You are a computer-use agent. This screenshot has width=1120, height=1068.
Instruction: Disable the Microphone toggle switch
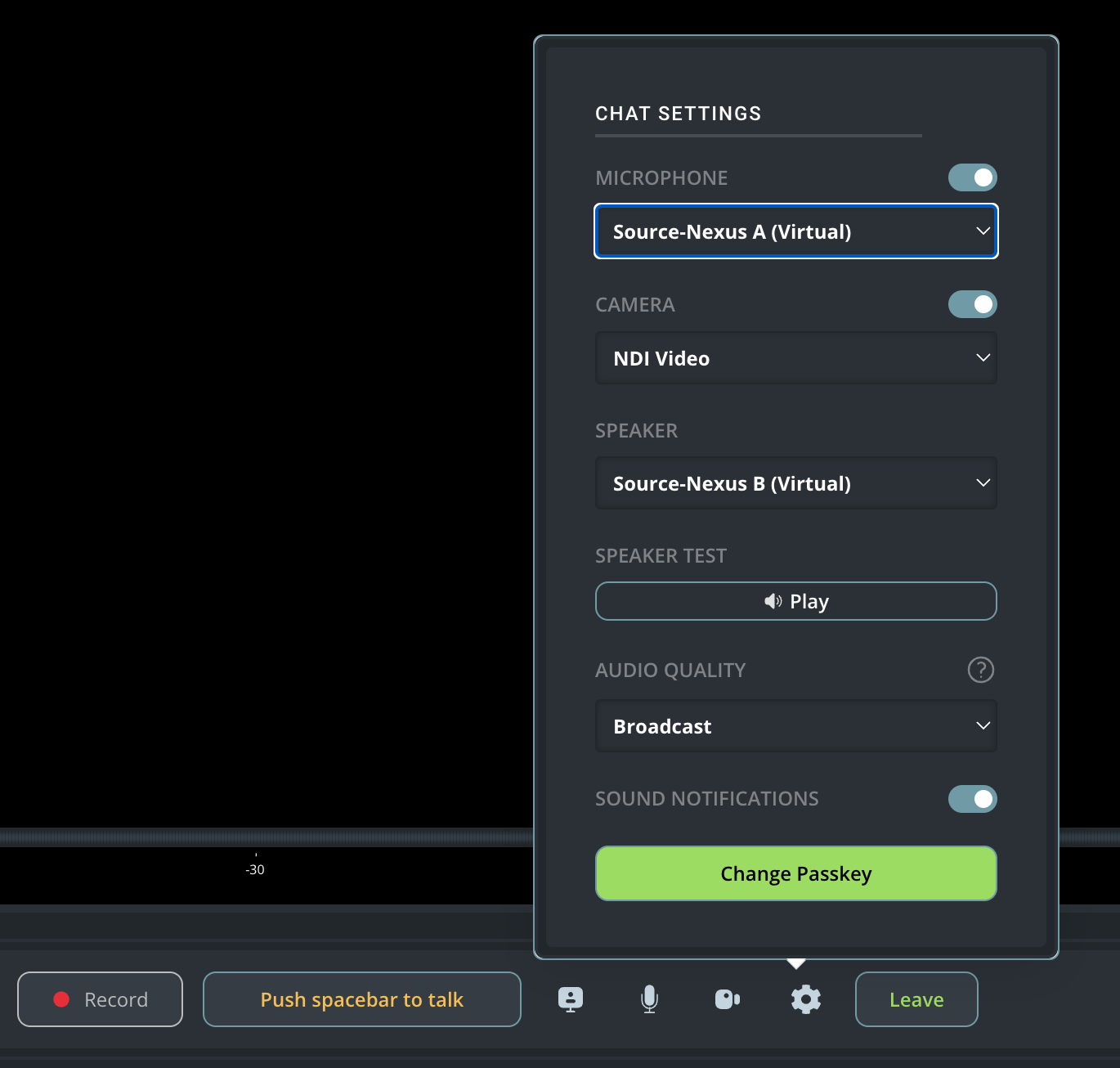point(972,177)
